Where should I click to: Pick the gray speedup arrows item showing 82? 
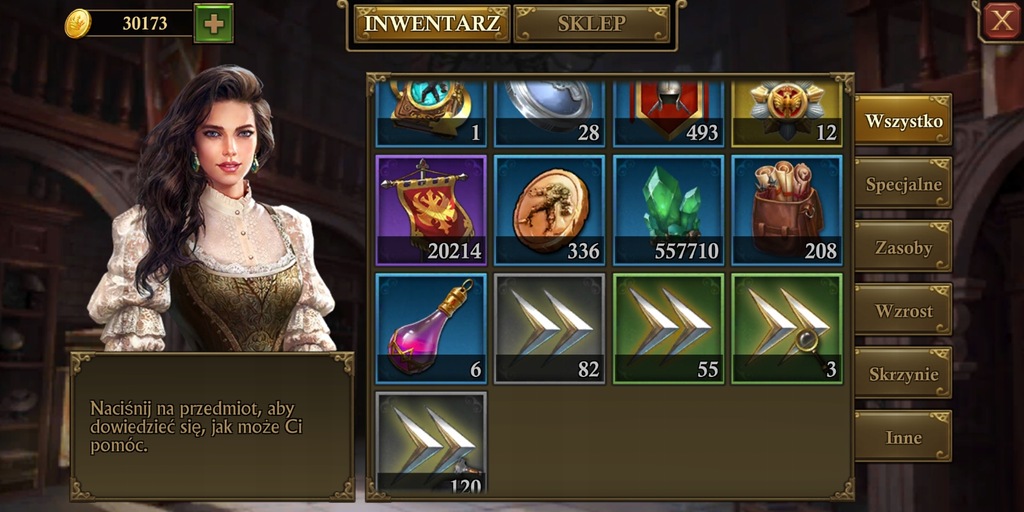pos(550,328)
